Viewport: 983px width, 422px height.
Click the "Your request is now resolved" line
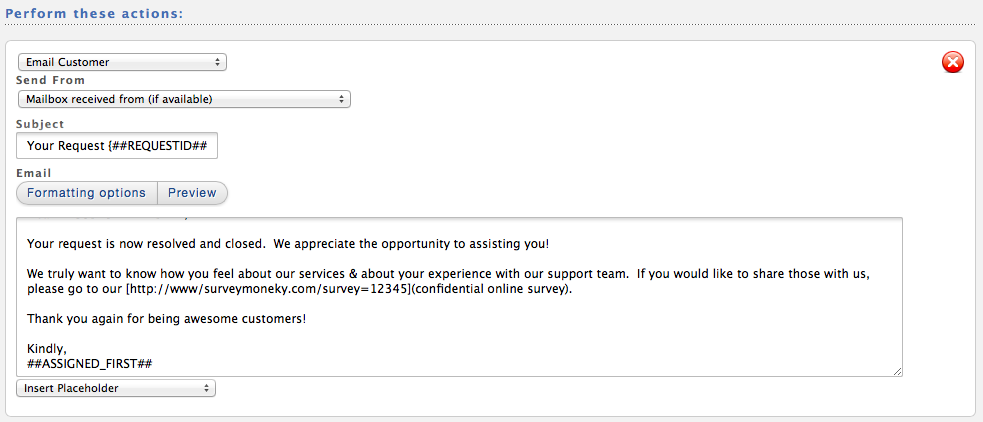[288, 243]
